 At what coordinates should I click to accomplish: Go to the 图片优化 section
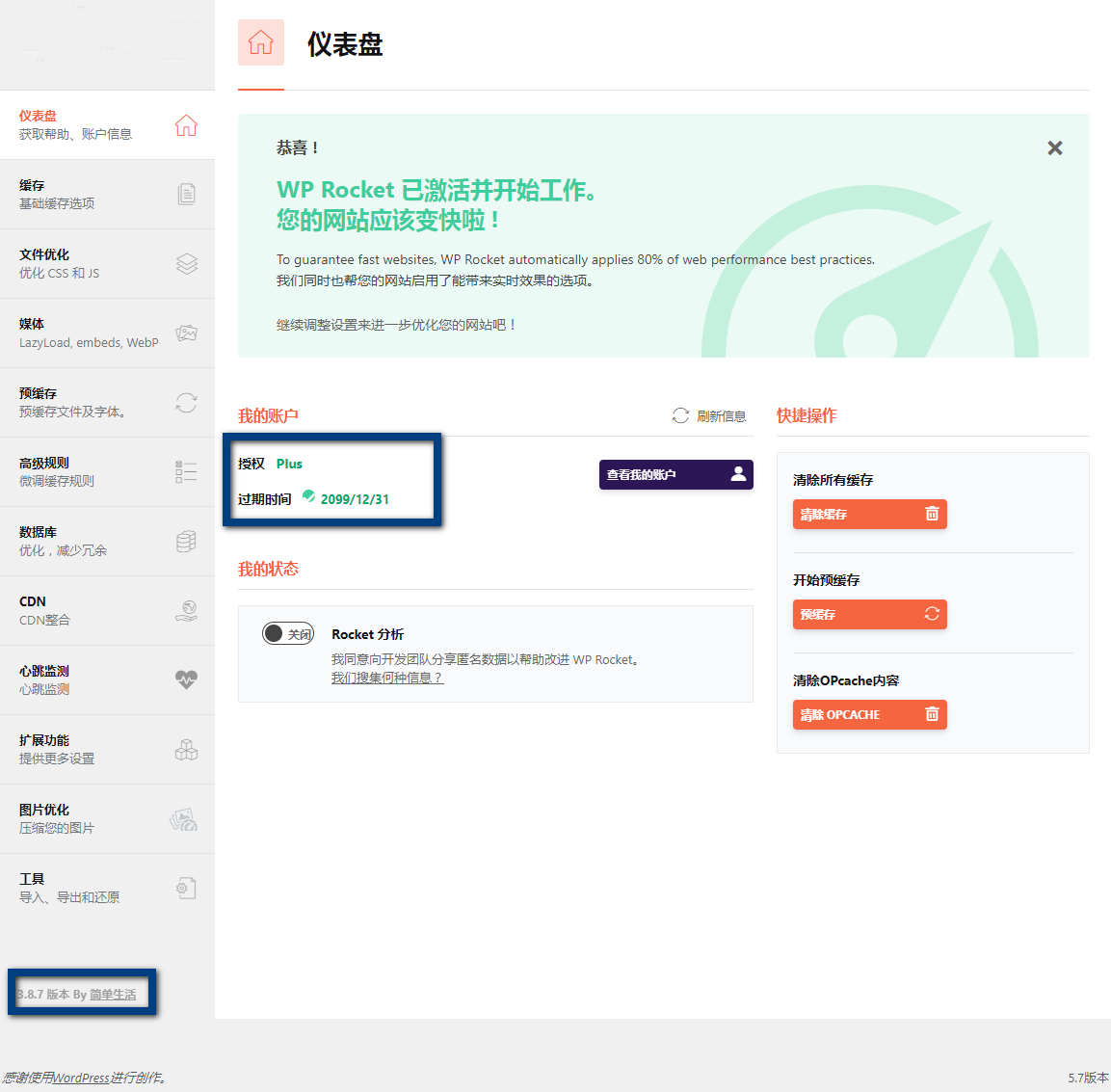107,819
